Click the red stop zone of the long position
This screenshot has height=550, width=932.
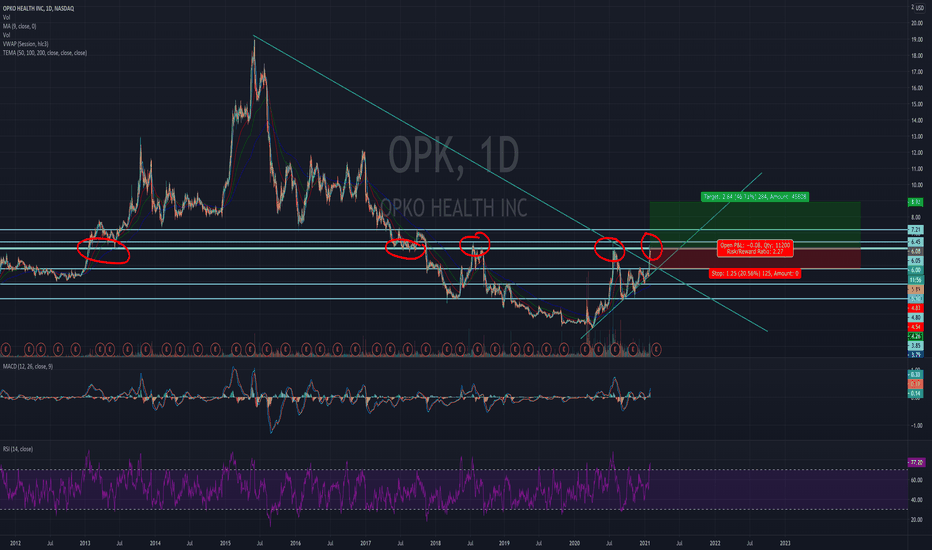pos(755,259)
